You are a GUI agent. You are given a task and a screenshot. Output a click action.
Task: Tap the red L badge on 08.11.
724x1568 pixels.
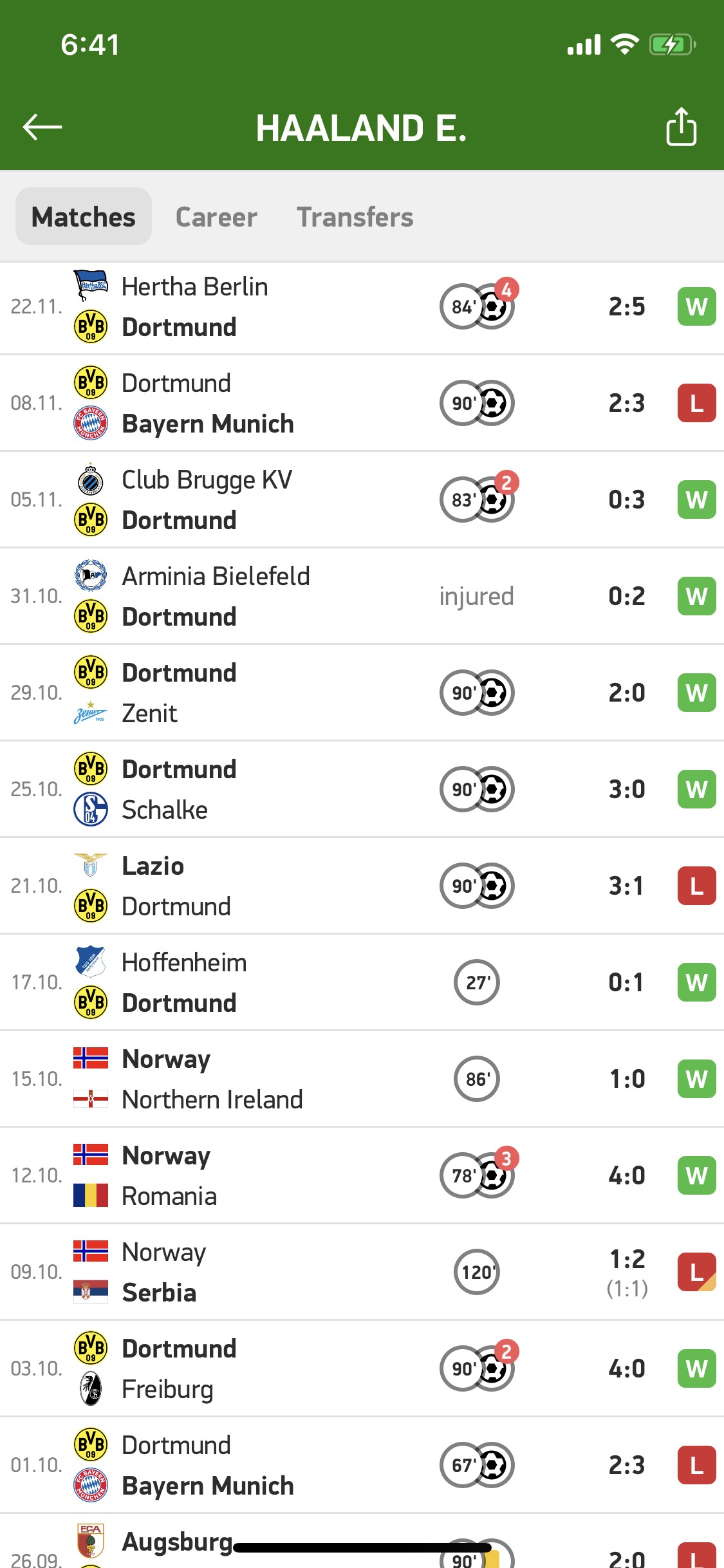696,404
